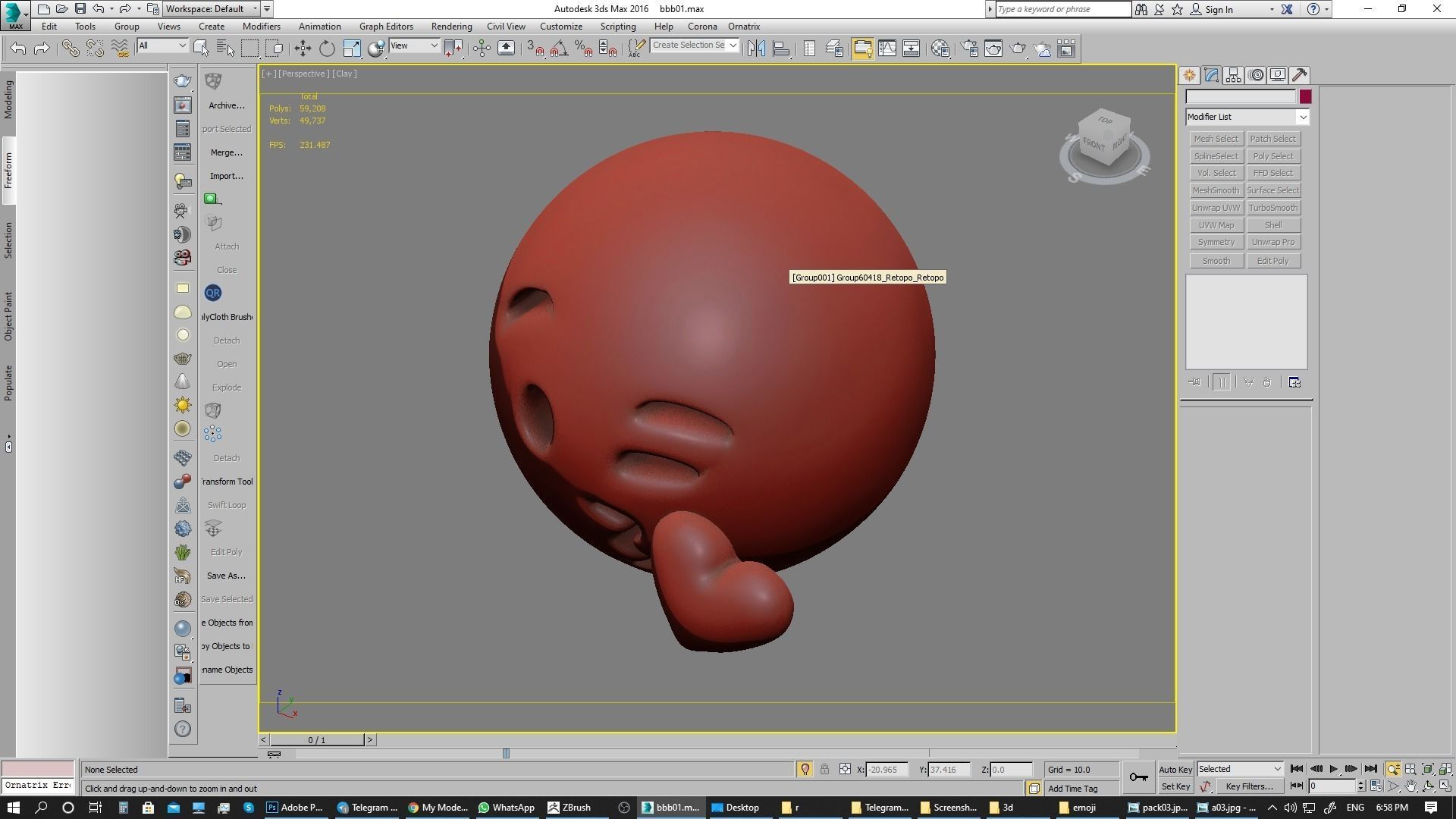The height and width of the screenshot is (819, 1456).
Task: Click the Select and Manipulate icon
Action: tap(482, 49)
